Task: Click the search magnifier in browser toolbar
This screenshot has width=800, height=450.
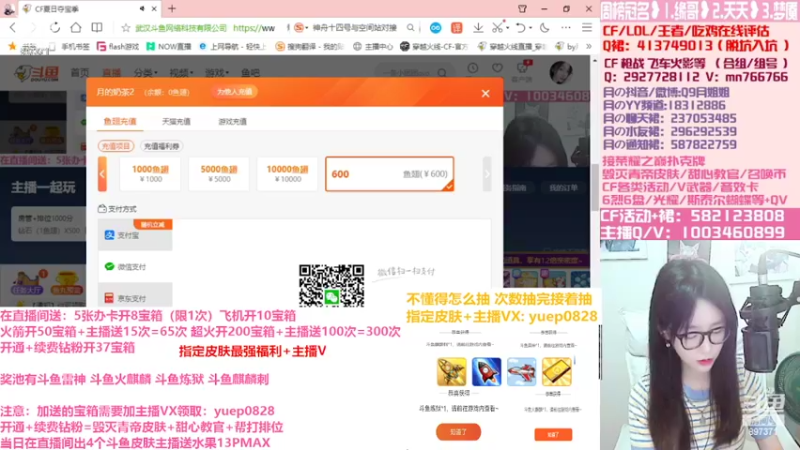Action: point(411,28)
